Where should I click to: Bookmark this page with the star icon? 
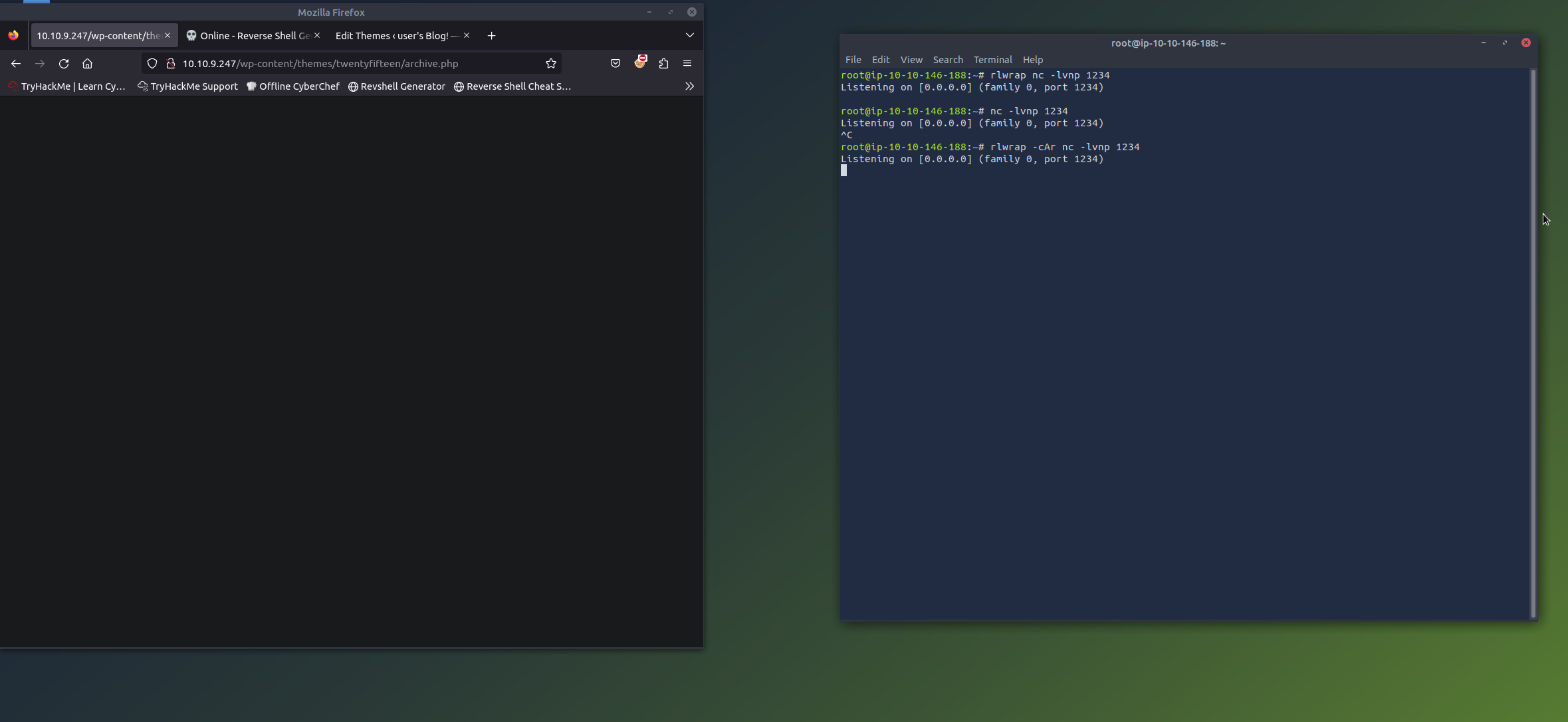point(550,64)
